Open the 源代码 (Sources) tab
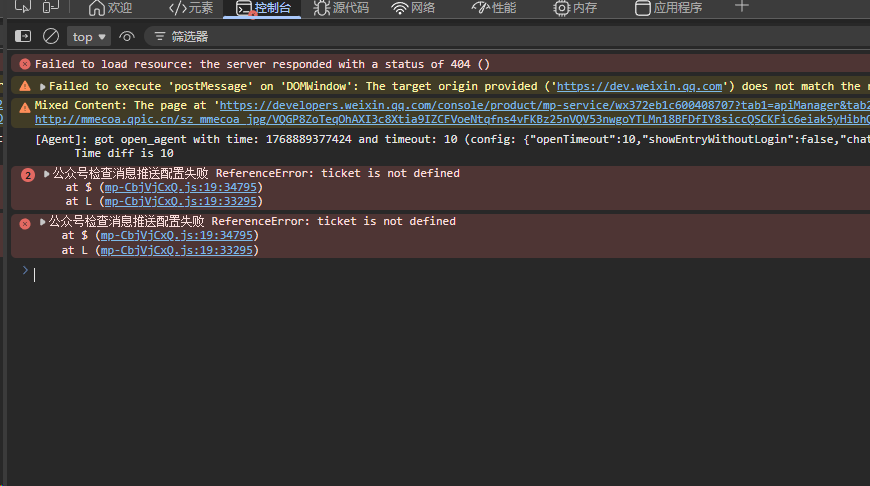The width and height of the screenshot is (870, 486). click(341, 8)
